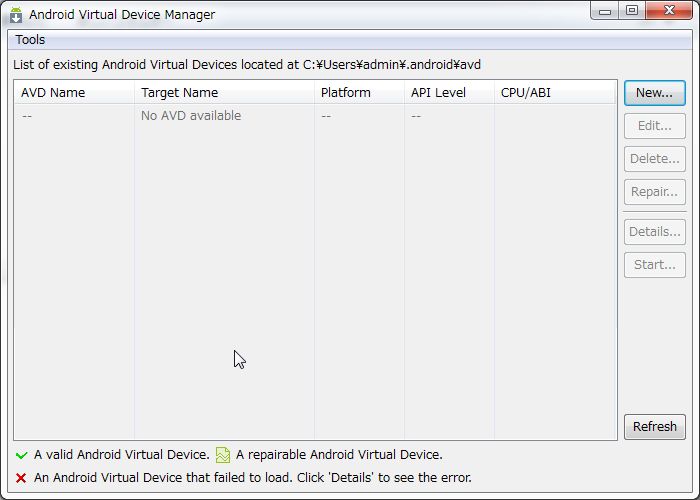Click the repairable device icon
The height and width of the screenshot is (500, 700).
223,455
